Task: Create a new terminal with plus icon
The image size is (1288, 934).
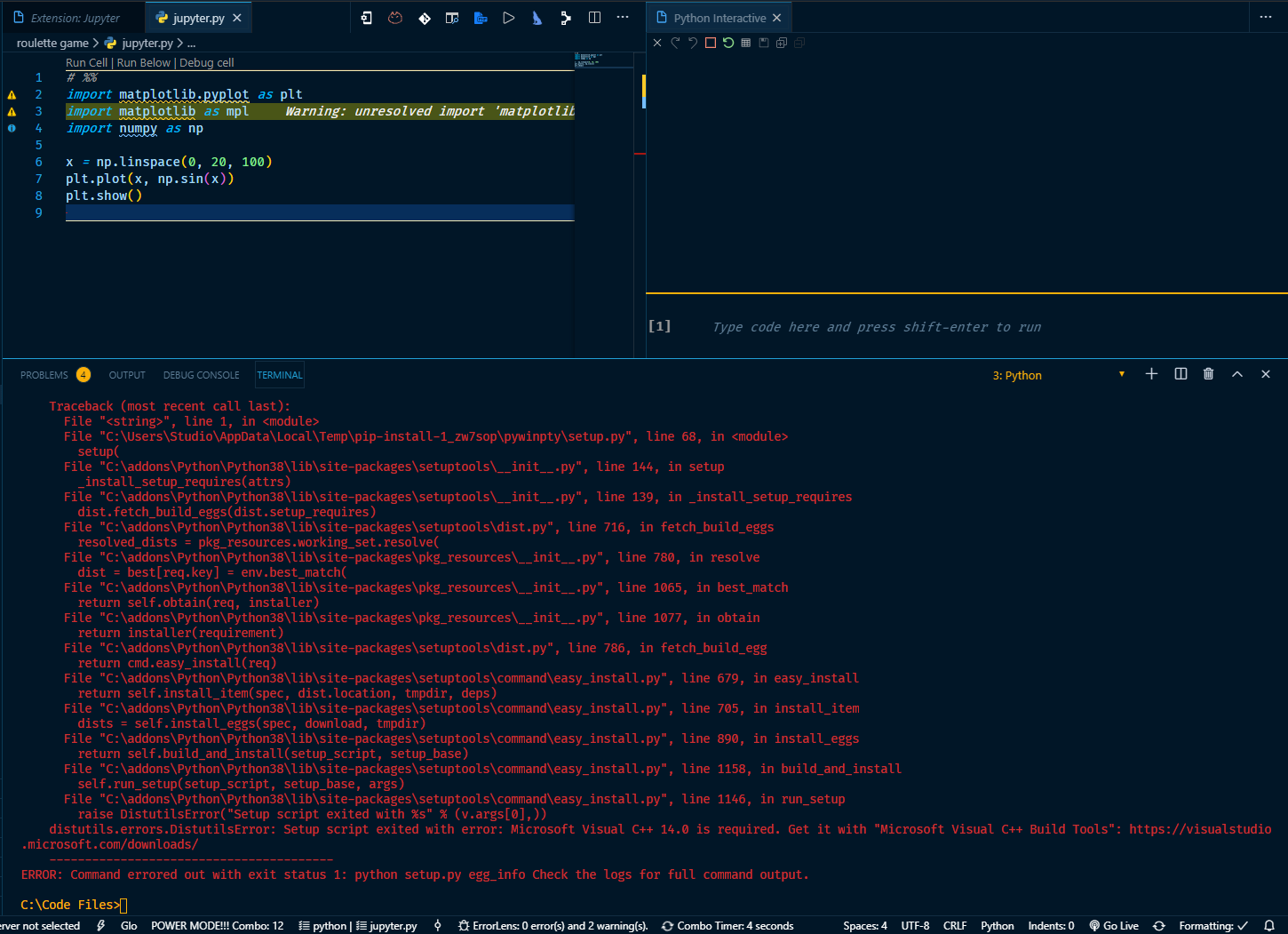Action: click(x=1151, y=374)
